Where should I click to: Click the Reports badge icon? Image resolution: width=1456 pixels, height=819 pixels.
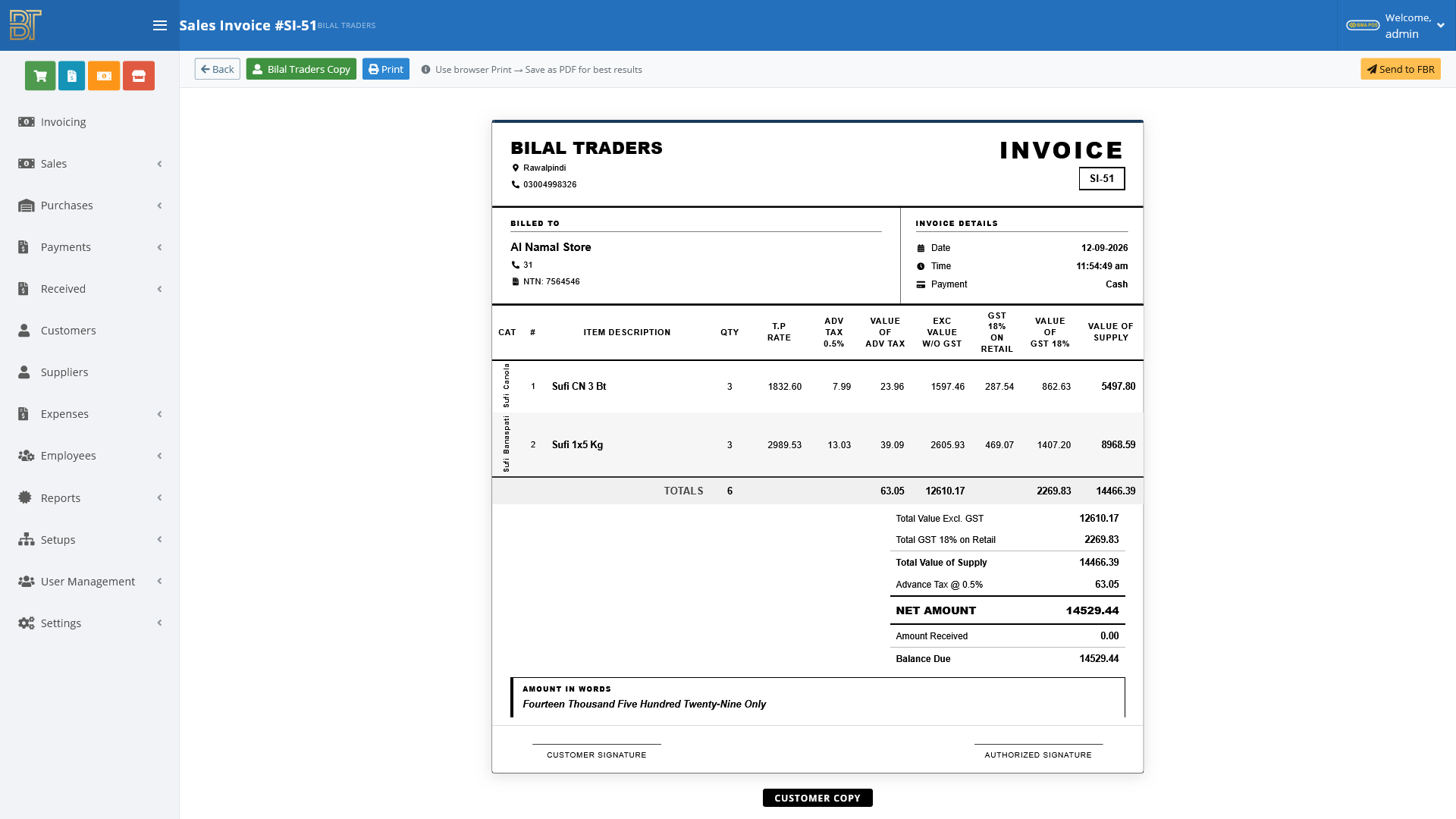pyautogui.click(x=25, y=497)
